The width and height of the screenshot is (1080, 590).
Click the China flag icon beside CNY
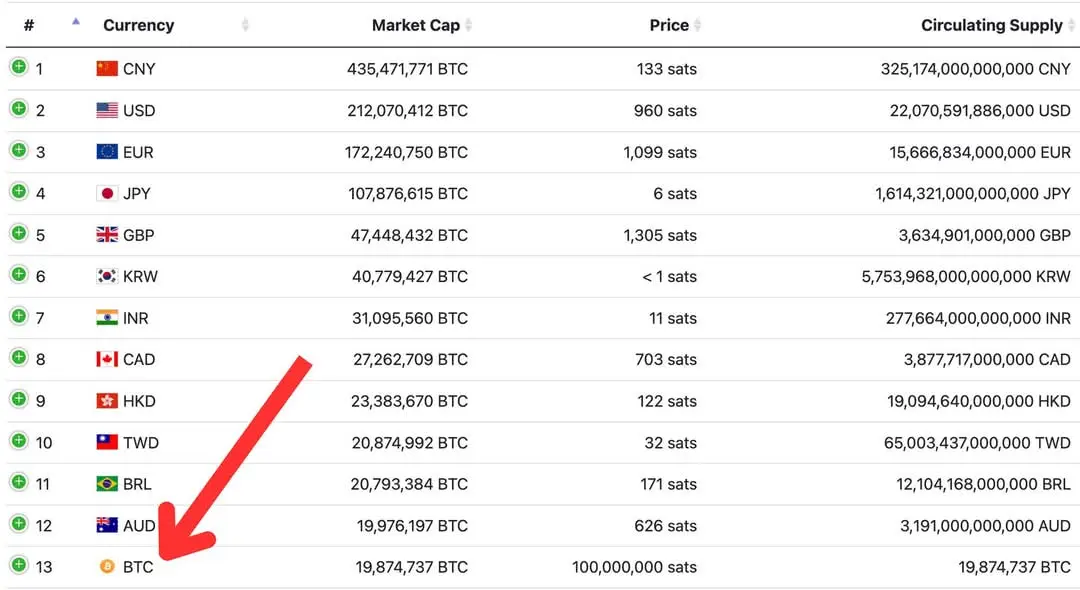(x=107, y=69)
